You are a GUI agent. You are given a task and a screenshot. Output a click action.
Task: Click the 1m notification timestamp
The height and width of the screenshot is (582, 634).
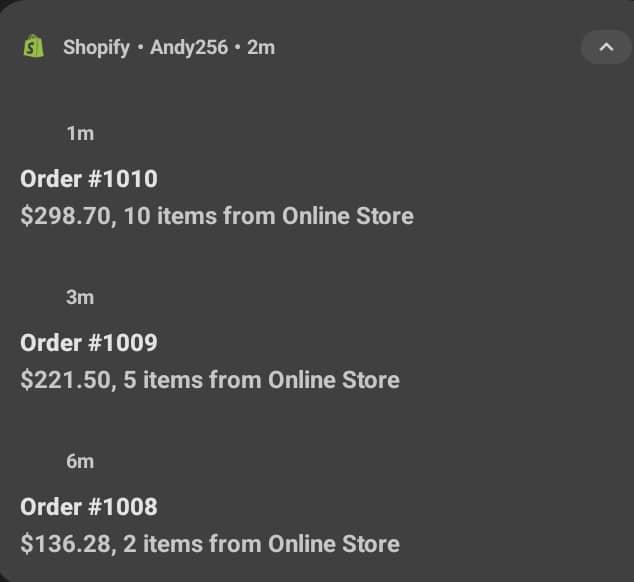click(x=80, y=133)
